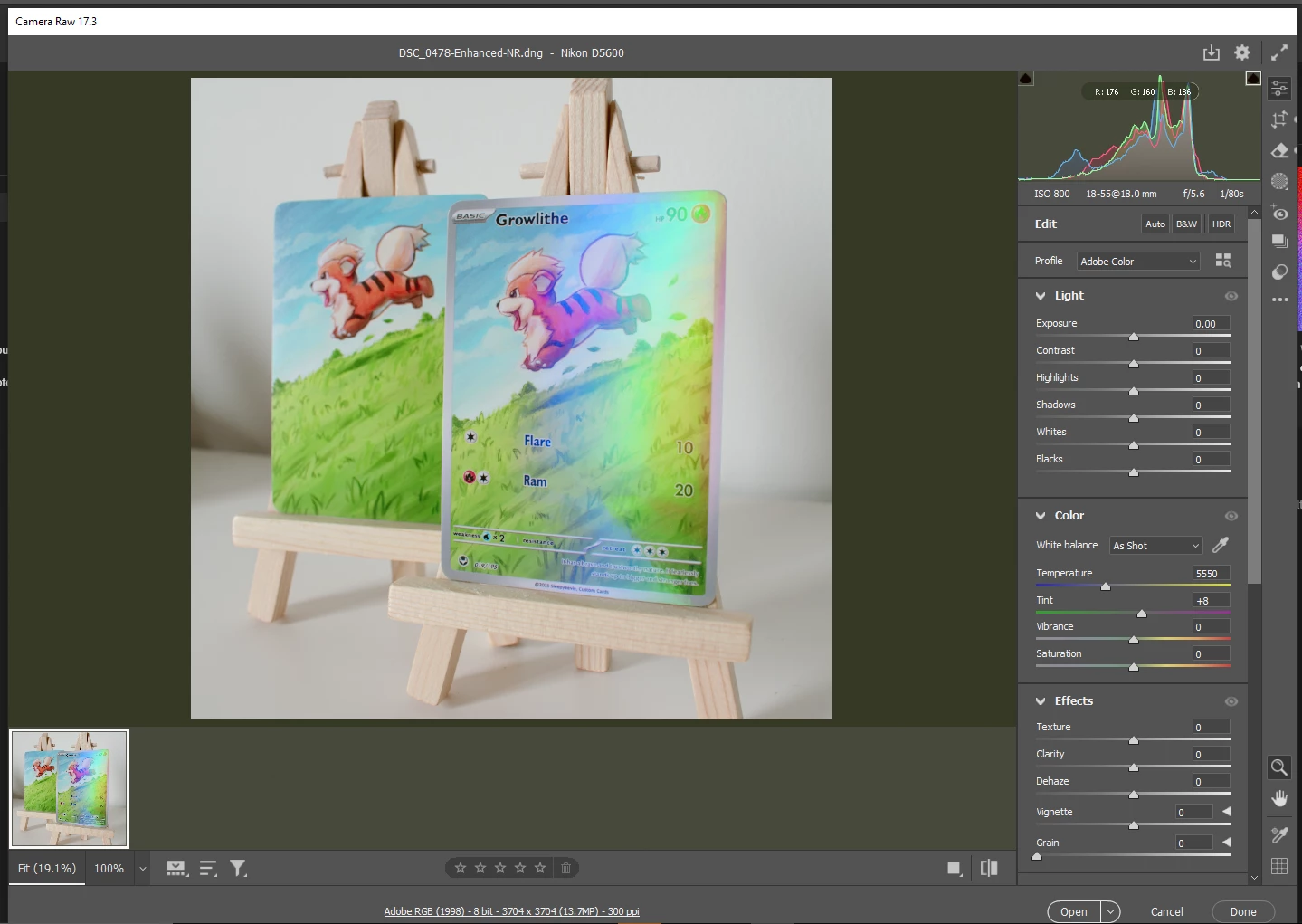1302x924 pixels.
Task: Select the Crop and Rotate tool
Action: pyautogui.click(x=1279, y=119)
